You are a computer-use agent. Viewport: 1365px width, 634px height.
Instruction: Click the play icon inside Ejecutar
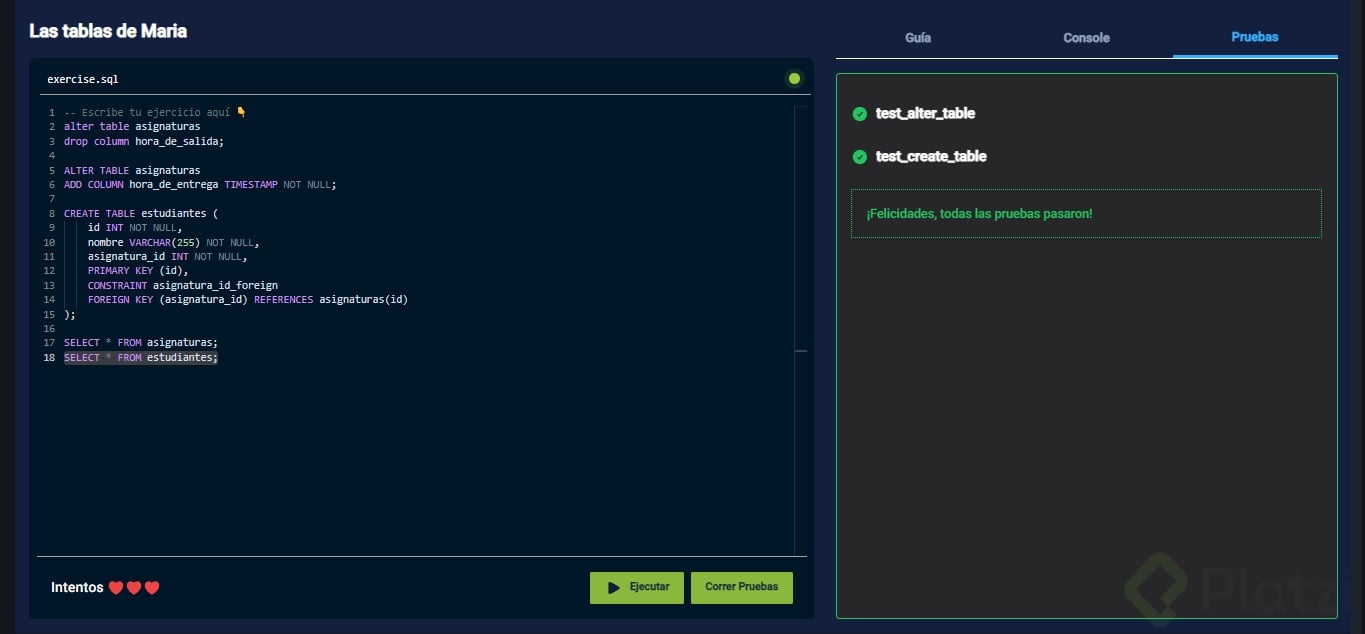[614, 587]
